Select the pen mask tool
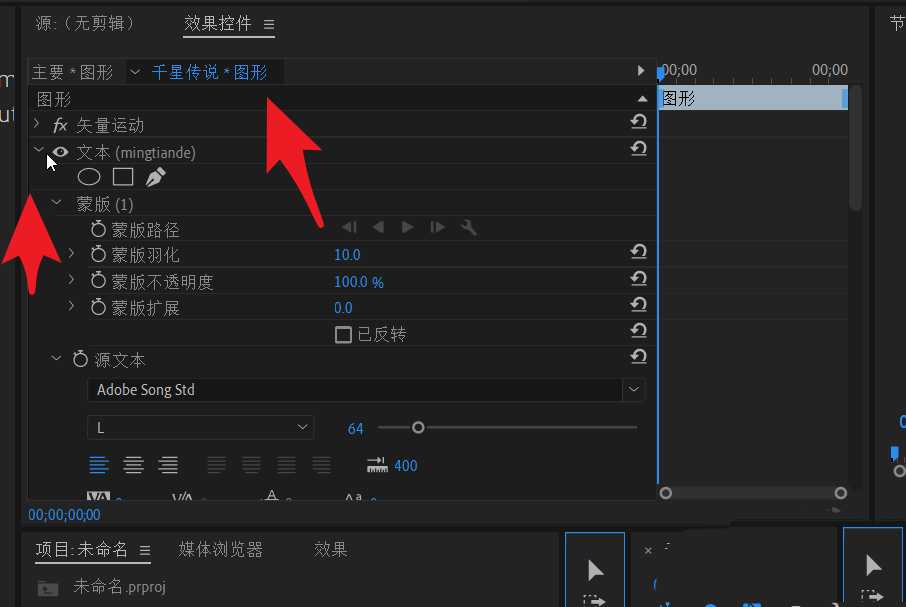Viewport: 906px width, 607px height. click(155, 177)
